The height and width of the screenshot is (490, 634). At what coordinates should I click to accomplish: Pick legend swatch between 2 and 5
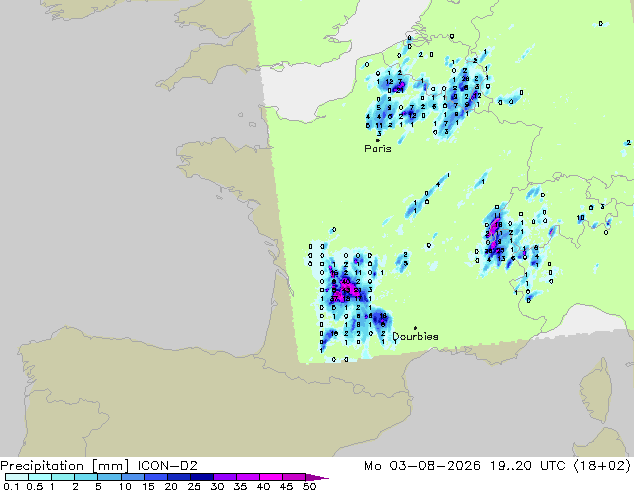86,477
